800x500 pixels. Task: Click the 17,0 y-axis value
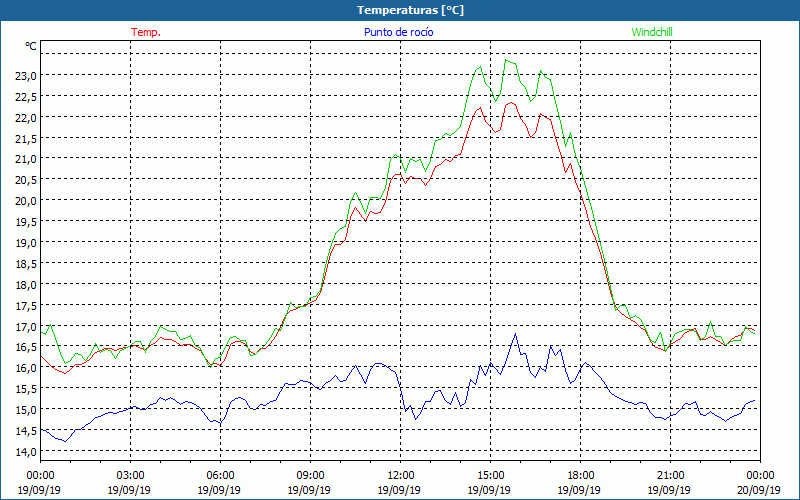27,326
